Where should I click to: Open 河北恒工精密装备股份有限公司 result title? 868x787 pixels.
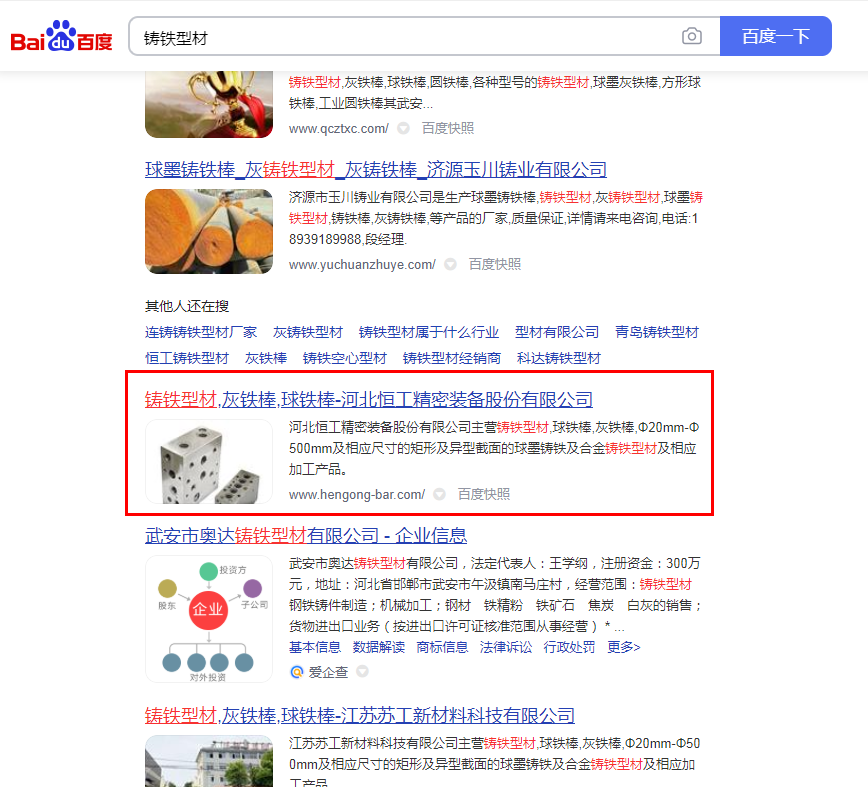pos(369,400)
